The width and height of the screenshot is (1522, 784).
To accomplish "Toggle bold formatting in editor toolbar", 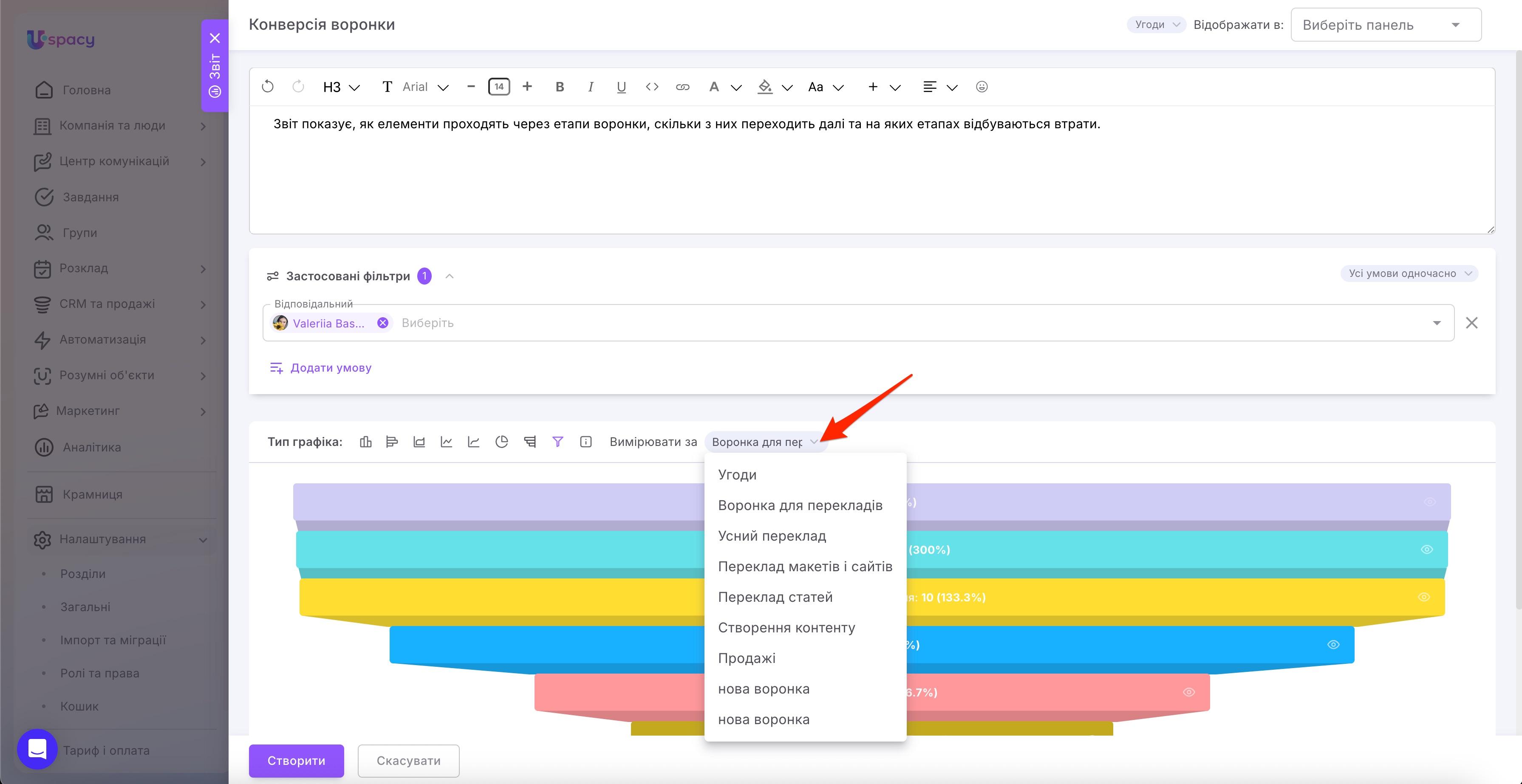I will point(560,87).
